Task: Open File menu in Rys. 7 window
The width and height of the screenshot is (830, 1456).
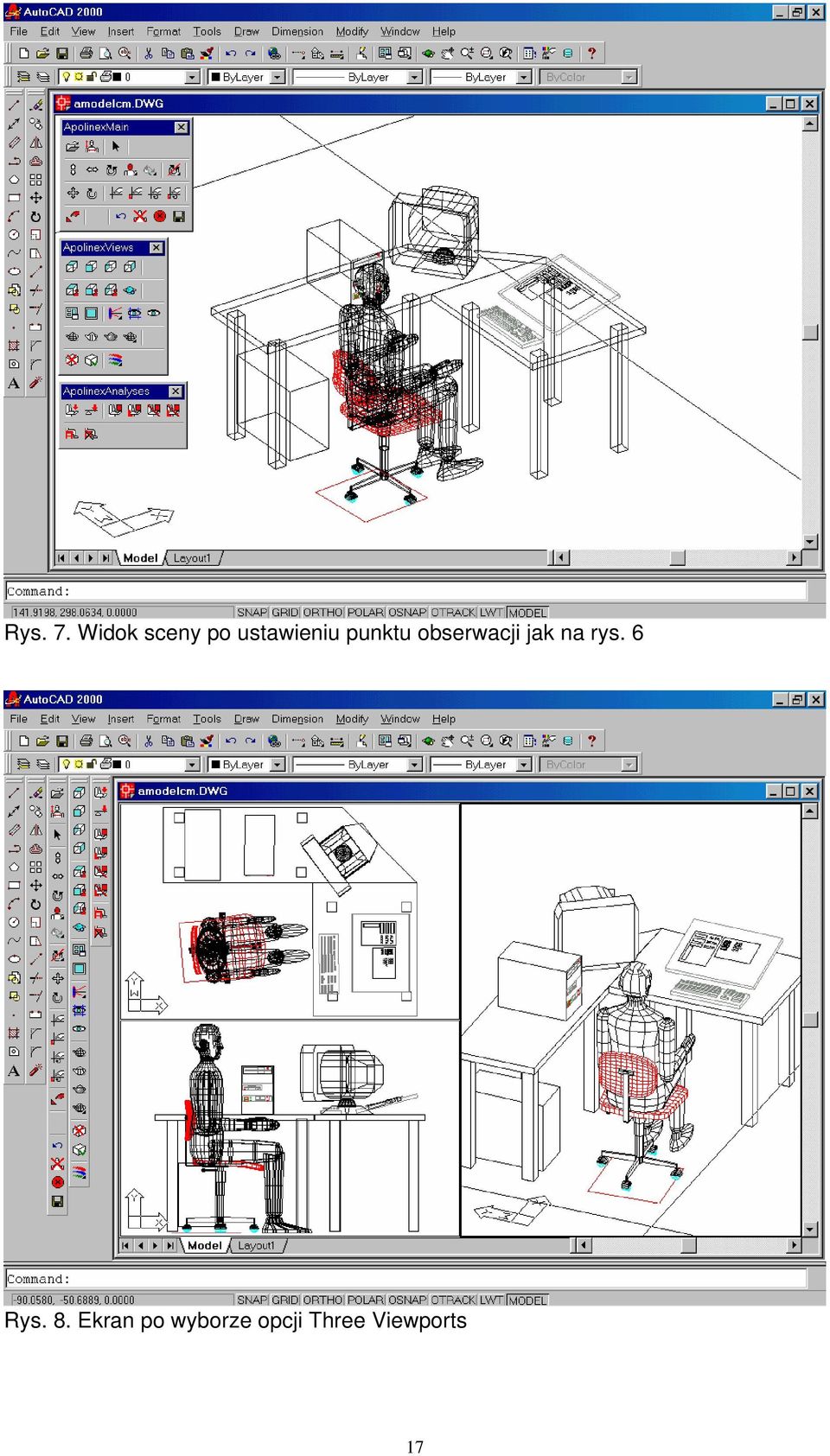Action: point(18,32)
